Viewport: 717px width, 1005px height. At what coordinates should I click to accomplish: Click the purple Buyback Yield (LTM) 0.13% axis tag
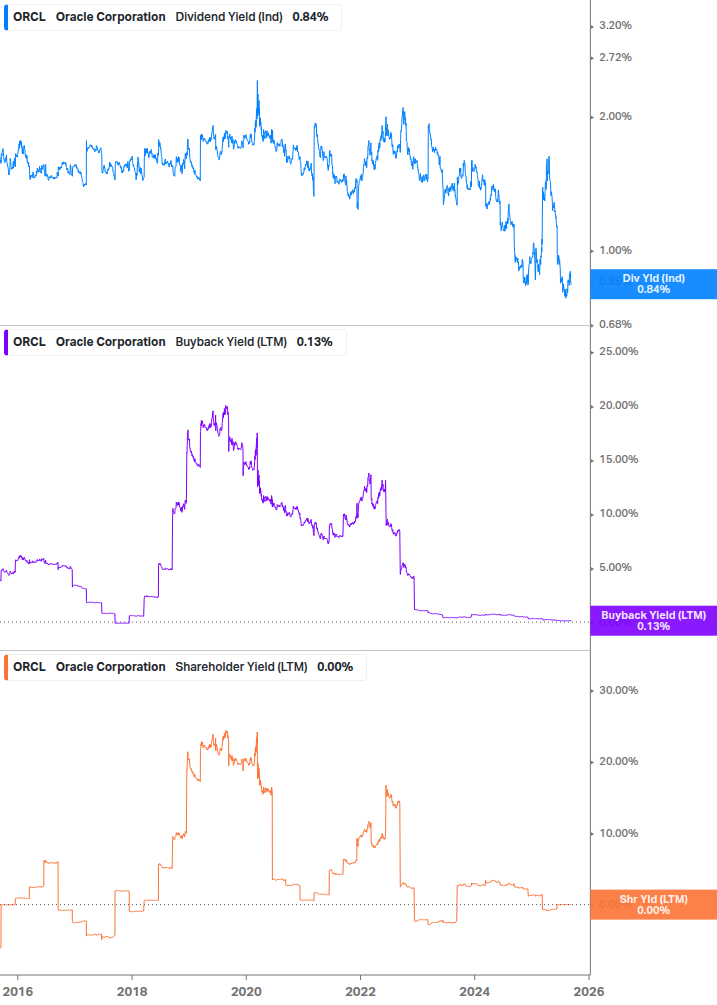654,620
